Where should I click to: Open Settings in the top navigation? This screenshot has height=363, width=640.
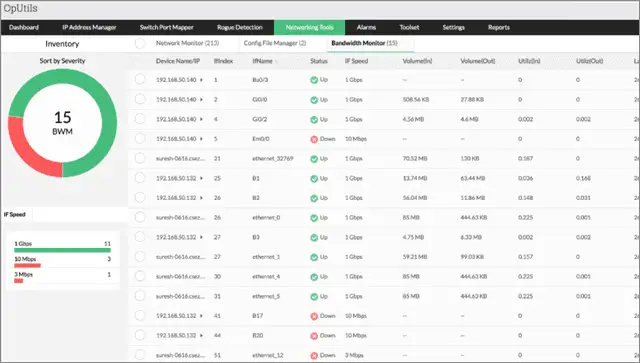click(x=453, y=27)
